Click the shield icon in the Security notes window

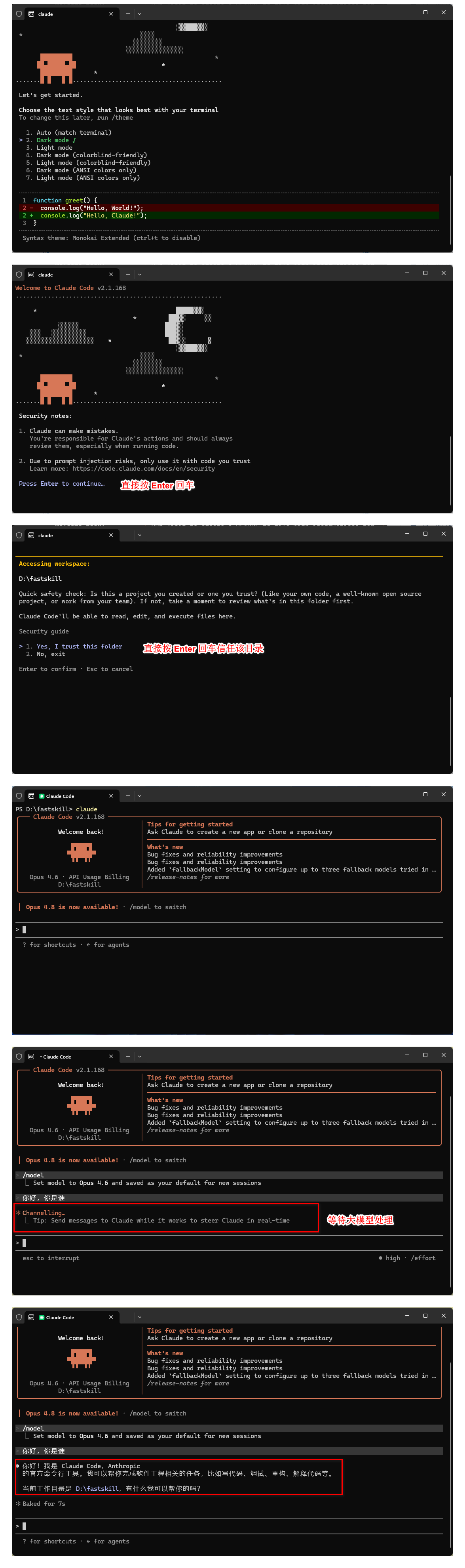pyautogui.click(x=19, y=275)
